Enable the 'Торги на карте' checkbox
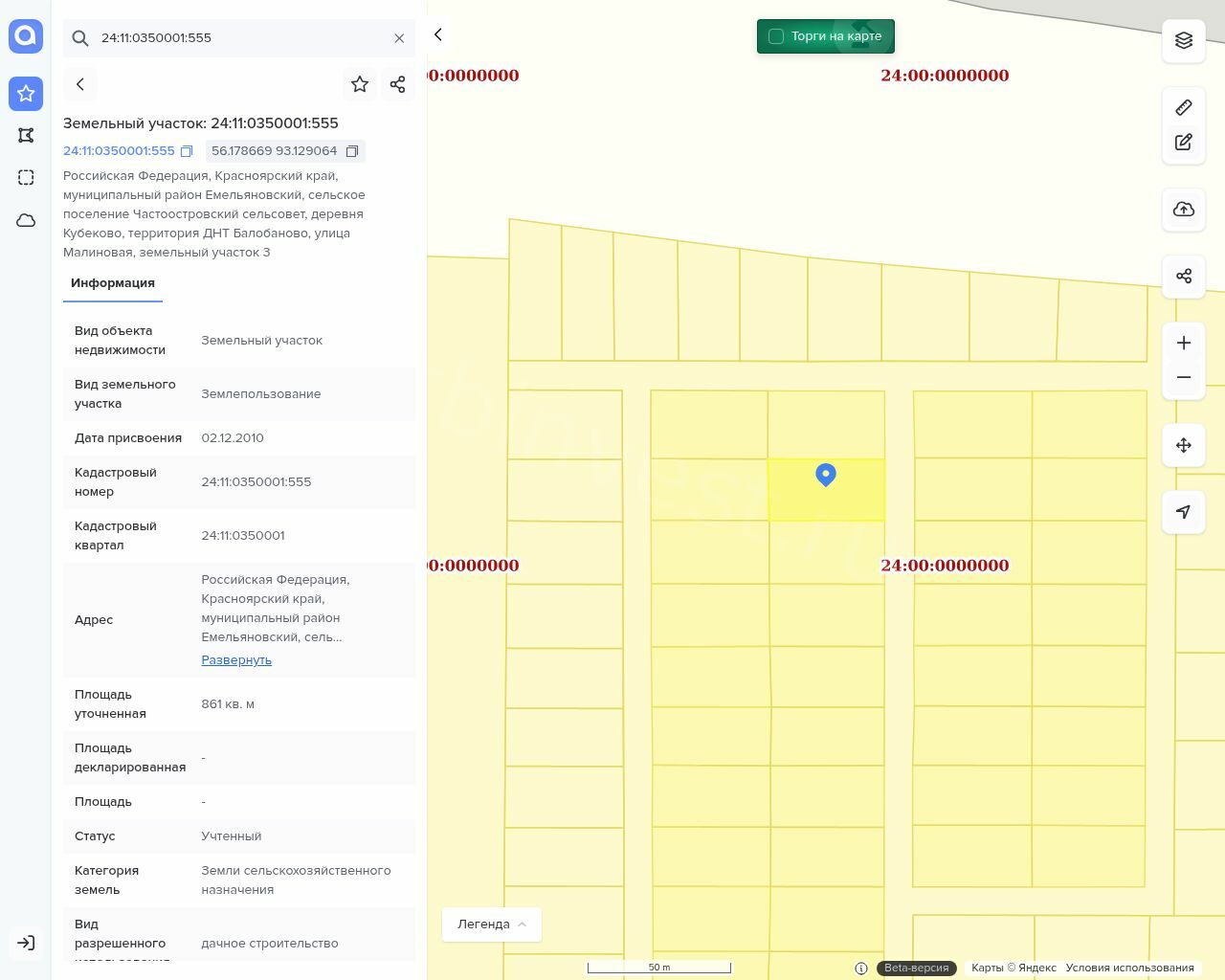 776,36
